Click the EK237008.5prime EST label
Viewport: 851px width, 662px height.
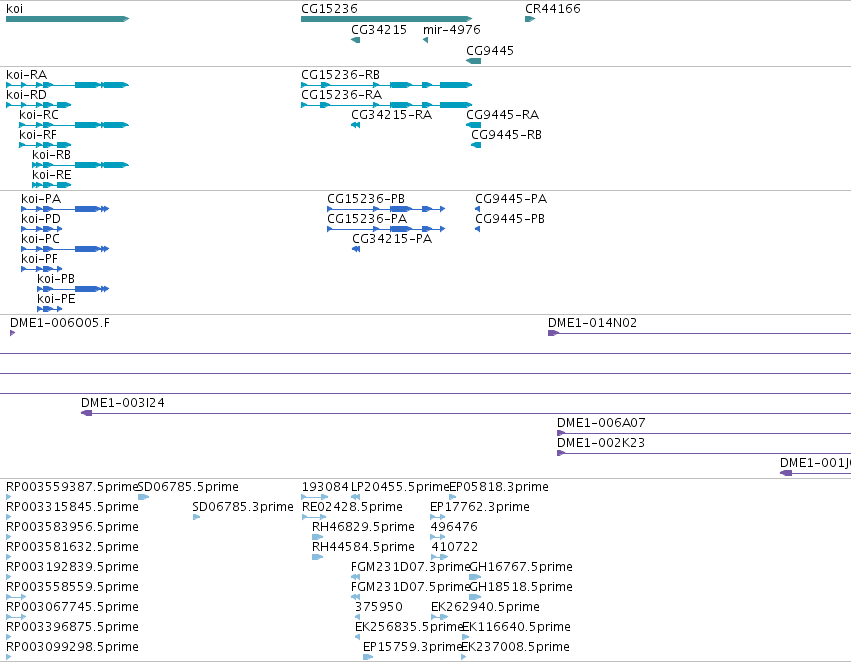[x=516, y=648]
